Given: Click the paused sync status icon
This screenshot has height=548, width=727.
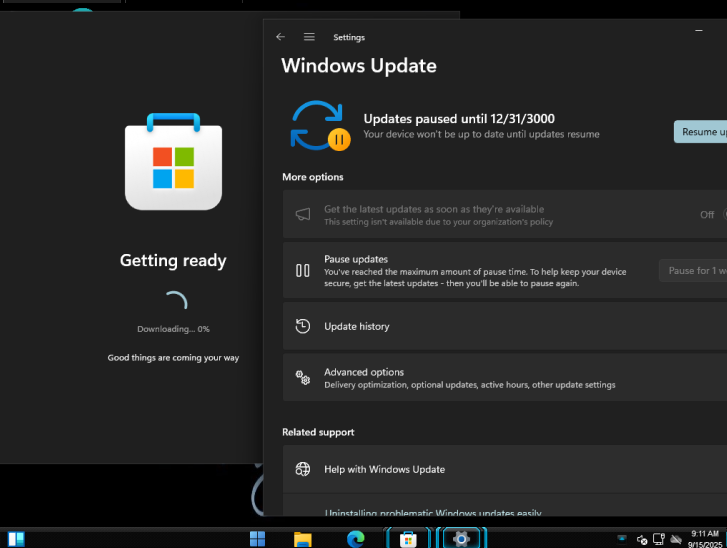Looking at the screenshot, I should pos(320,126).
